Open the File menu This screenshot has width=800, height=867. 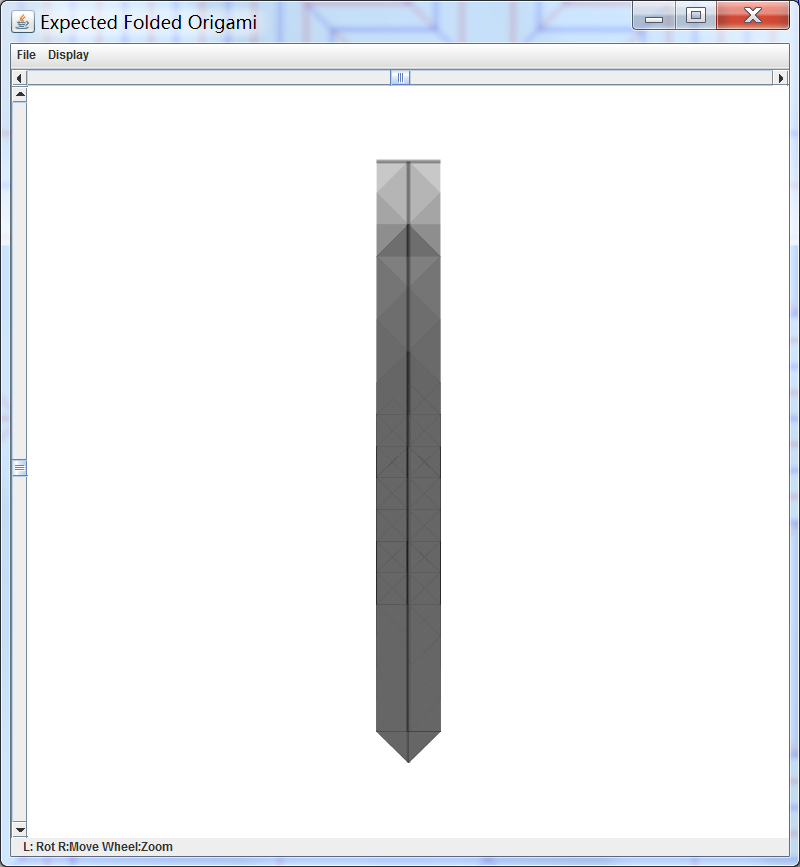coord(26,55)
